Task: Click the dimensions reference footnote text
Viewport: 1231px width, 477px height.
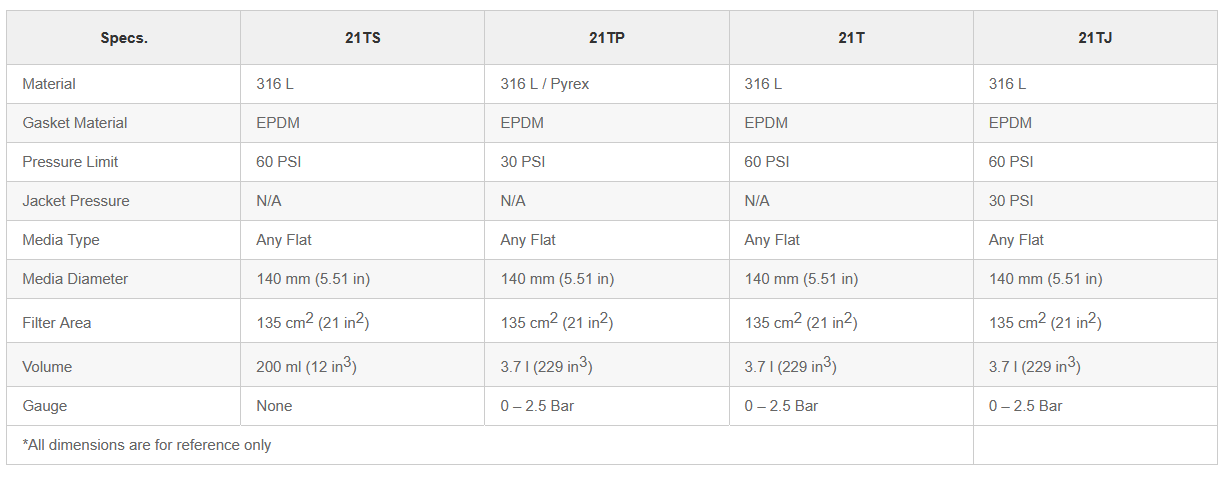Action: pyautogui.click(x=147, y=445)
